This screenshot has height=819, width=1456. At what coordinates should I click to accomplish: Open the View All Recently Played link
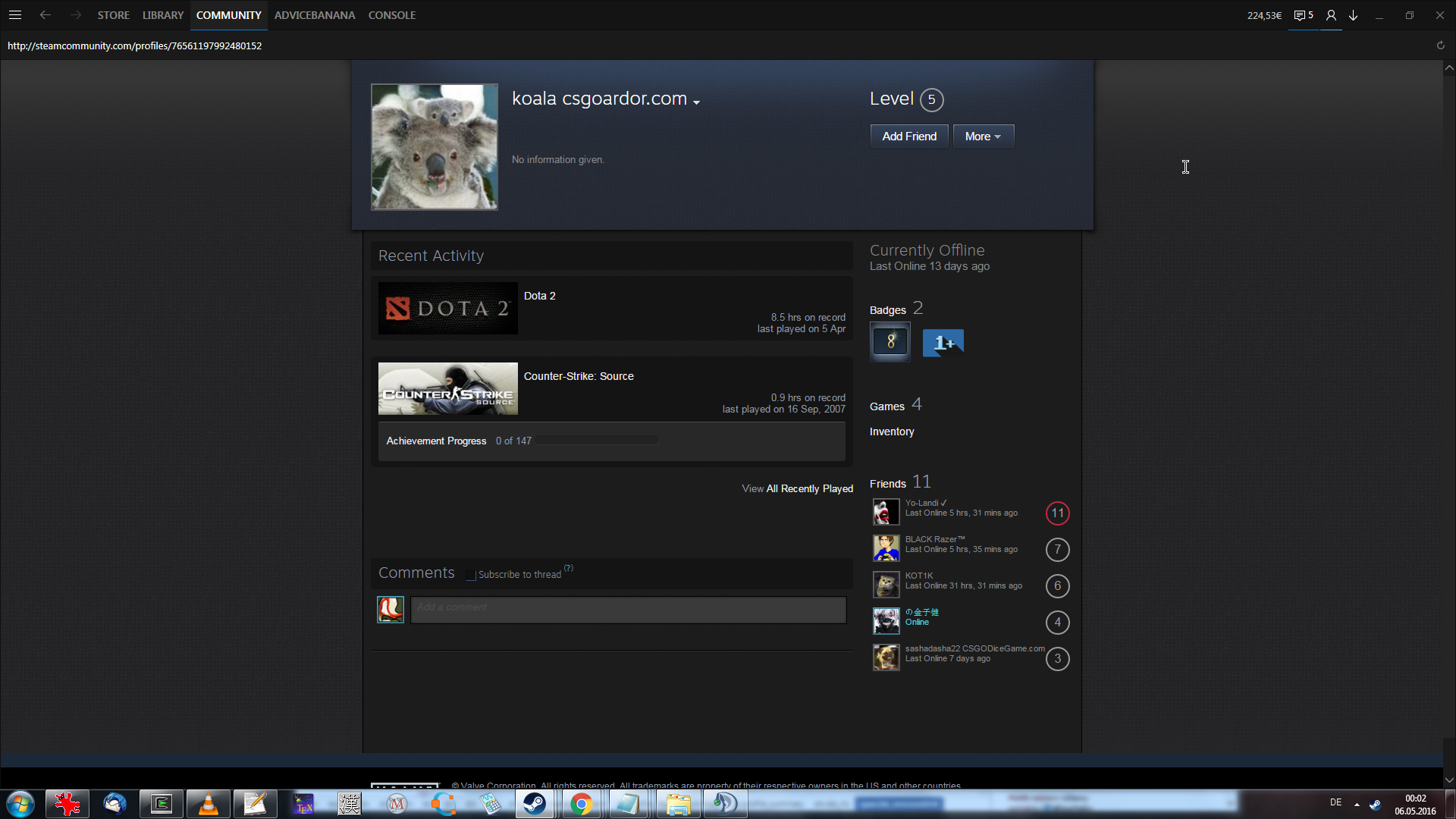[797, 489]
